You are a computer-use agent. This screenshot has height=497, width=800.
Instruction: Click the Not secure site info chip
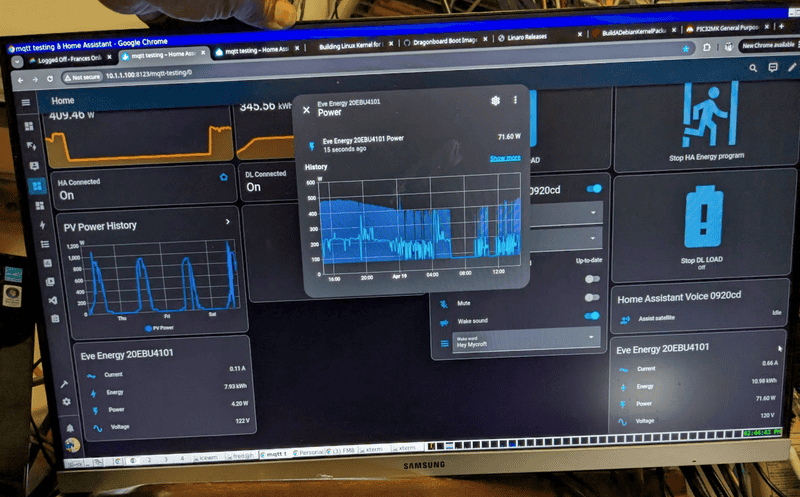pos(82,77)
